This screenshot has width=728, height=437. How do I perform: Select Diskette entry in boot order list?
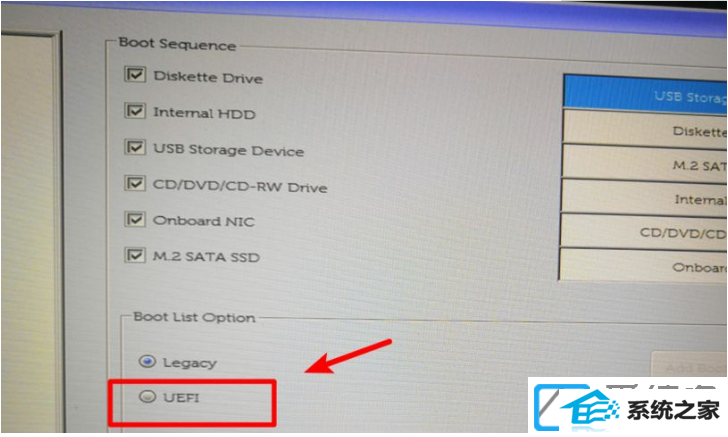pos(645,129)
